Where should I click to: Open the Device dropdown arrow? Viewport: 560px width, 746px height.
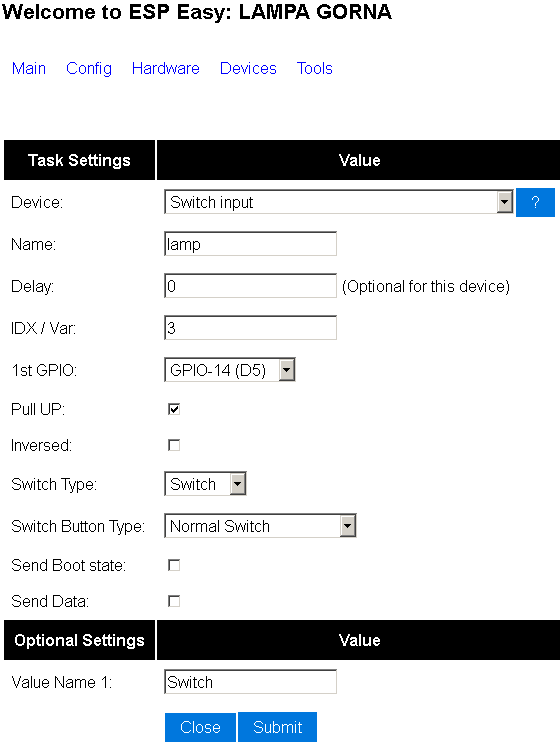(505, 202)
